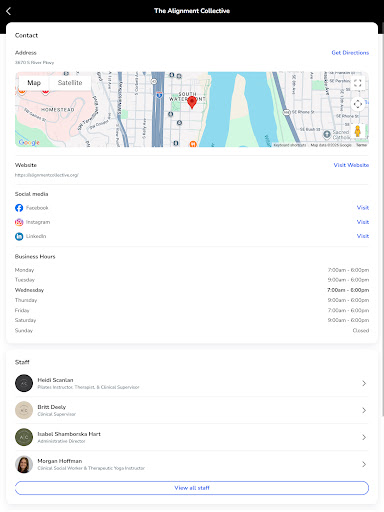The image size is (384, 512).
Task: Visit the Facebook page
Action: click(363, 208)
